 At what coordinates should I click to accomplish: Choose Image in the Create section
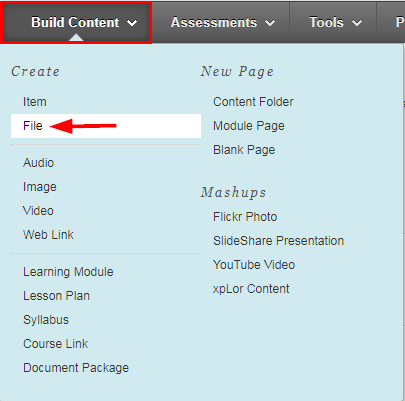coord(40,187)
